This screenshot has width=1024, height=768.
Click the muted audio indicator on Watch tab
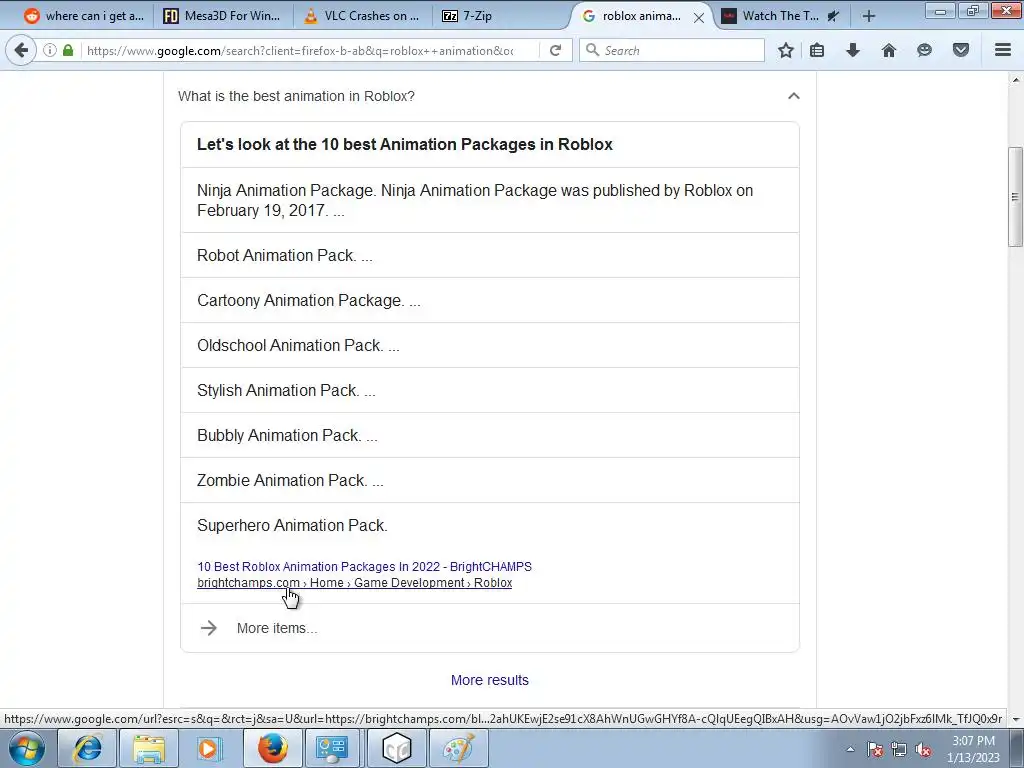(x=833, y=16)
